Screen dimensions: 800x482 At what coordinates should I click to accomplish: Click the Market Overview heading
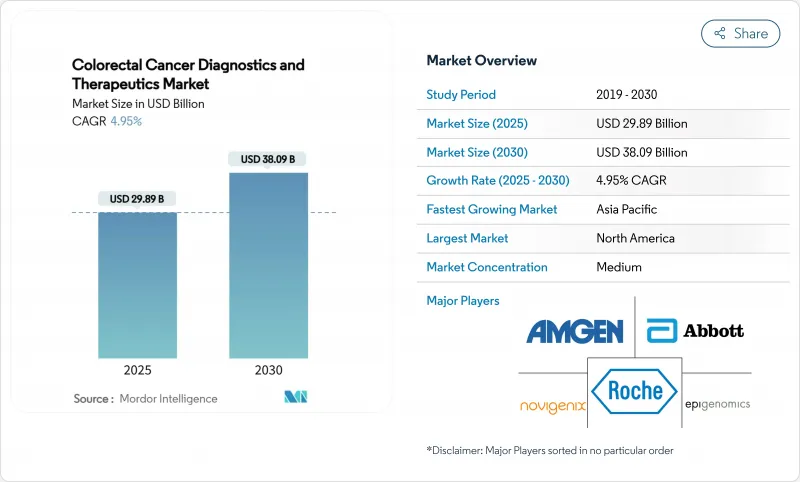click(481, 60)
